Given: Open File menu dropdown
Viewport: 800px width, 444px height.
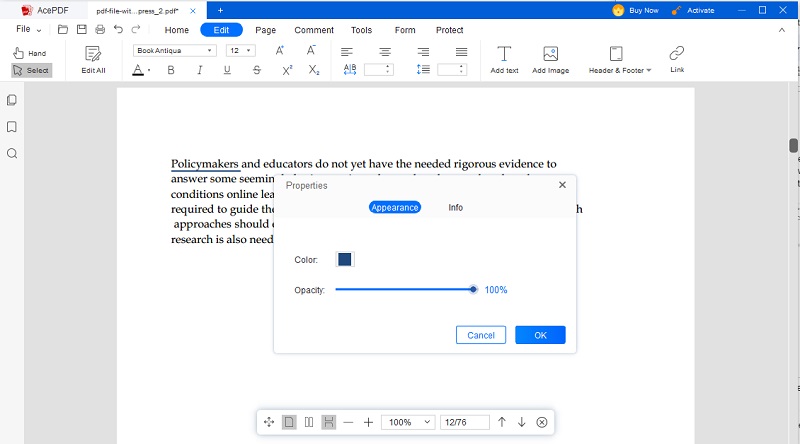Looking at the screenshot, I should pos(29,29).
